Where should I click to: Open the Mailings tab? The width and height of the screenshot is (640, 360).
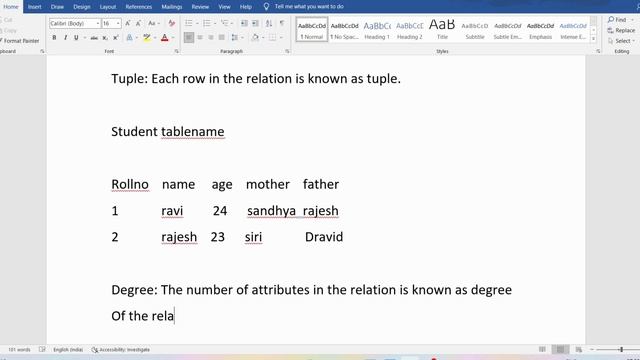171,7
